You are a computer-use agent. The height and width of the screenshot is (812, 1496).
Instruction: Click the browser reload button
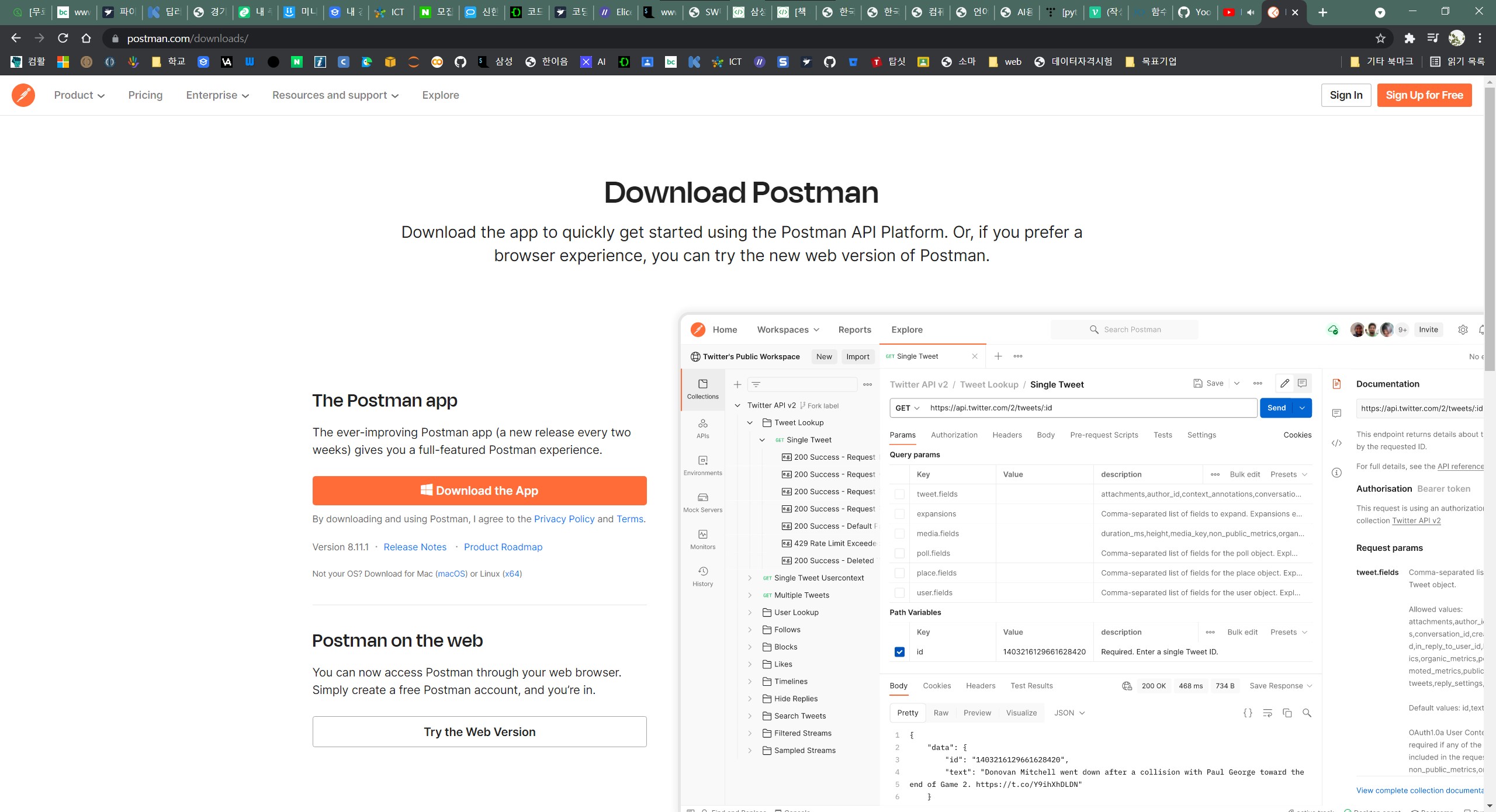tap(63, 39)
